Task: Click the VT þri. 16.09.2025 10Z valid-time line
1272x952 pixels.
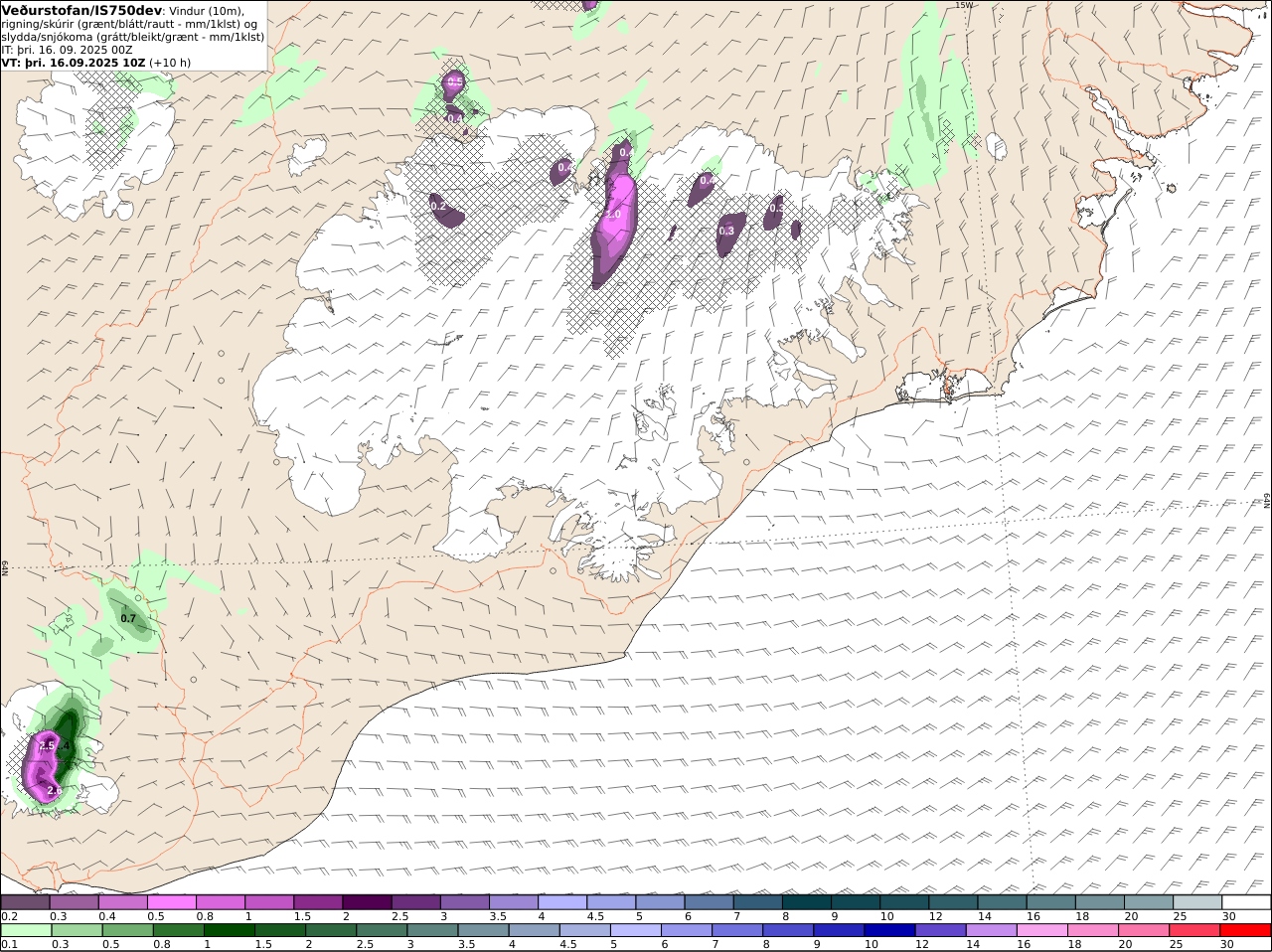Action: (x=96, y=63)
